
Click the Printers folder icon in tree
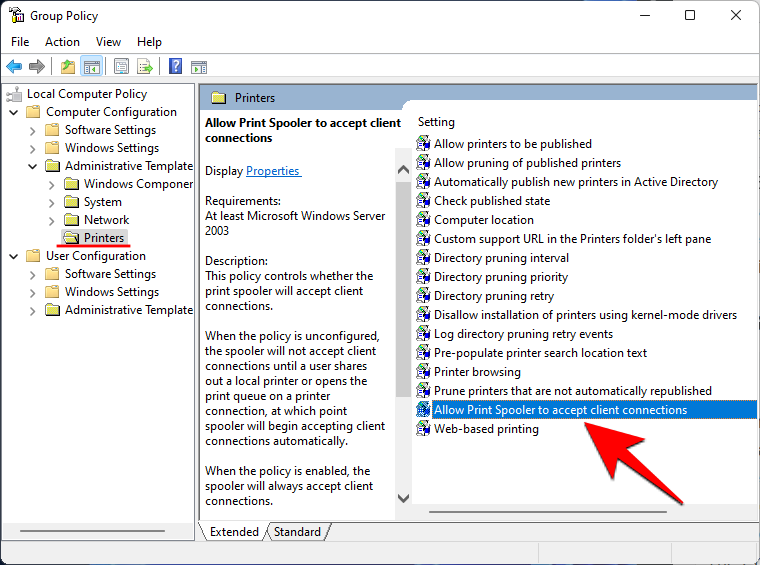[71, 237]
